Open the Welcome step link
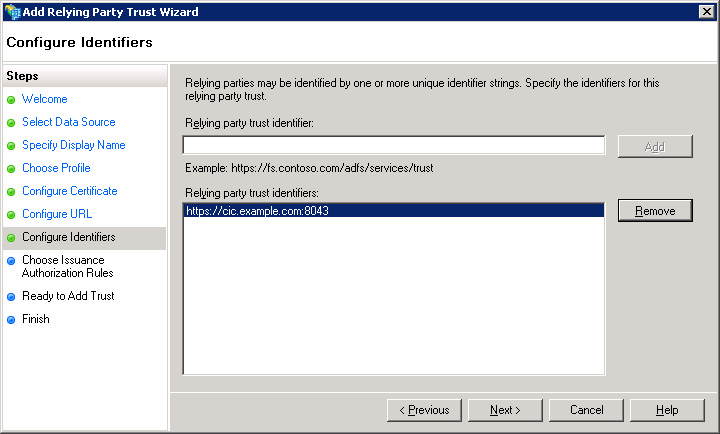Screen dimensions: 720x434 (x=45, y=100)
